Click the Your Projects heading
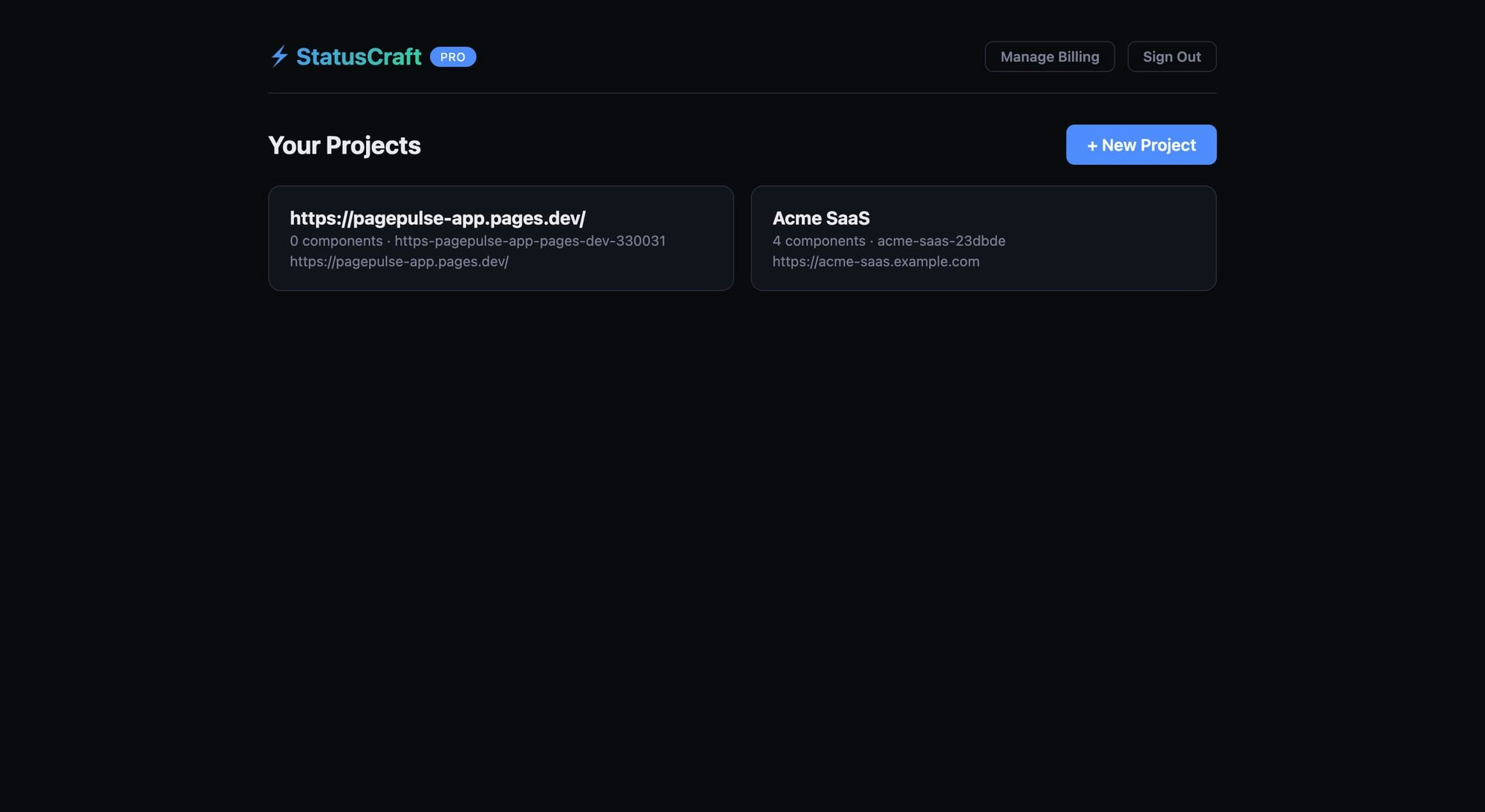The width and height of the screenshot is (1485, 812). [x=344, y=145]
